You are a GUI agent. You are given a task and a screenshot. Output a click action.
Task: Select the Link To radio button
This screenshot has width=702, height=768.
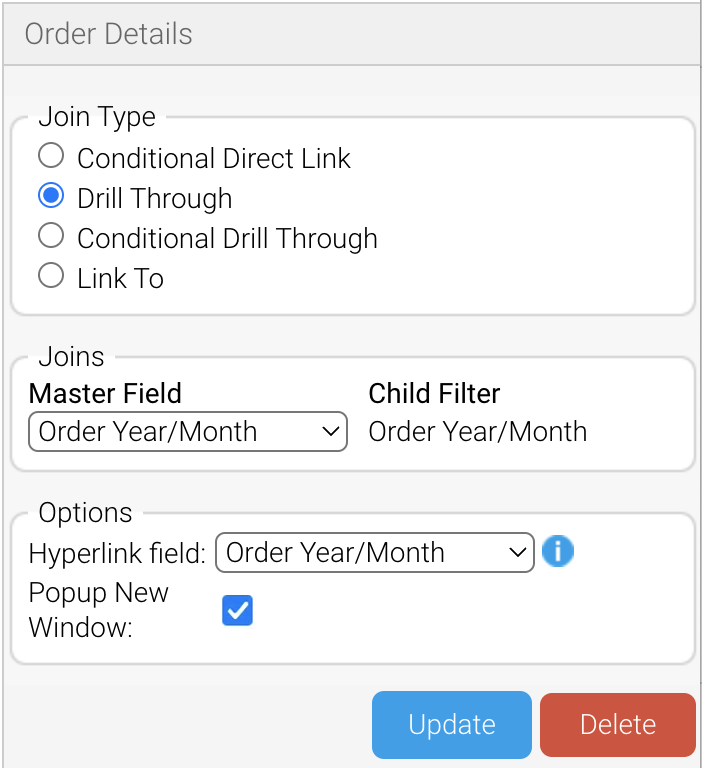(x=51, y=276)
